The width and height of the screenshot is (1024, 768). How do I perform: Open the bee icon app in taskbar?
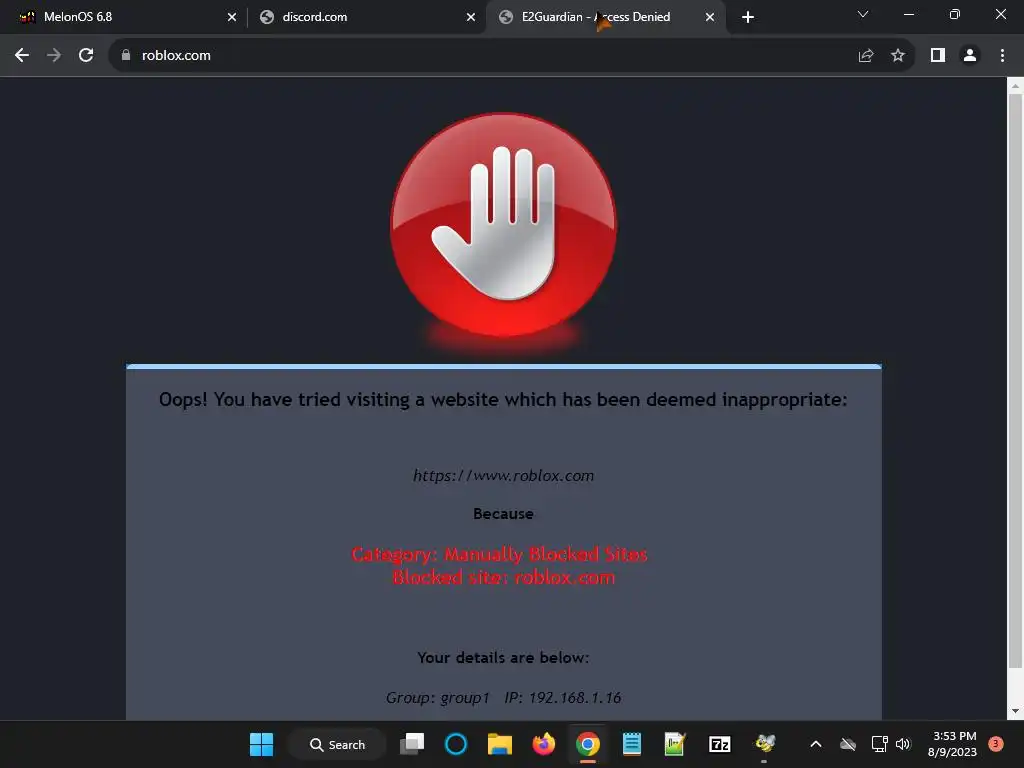click(765, 743)
